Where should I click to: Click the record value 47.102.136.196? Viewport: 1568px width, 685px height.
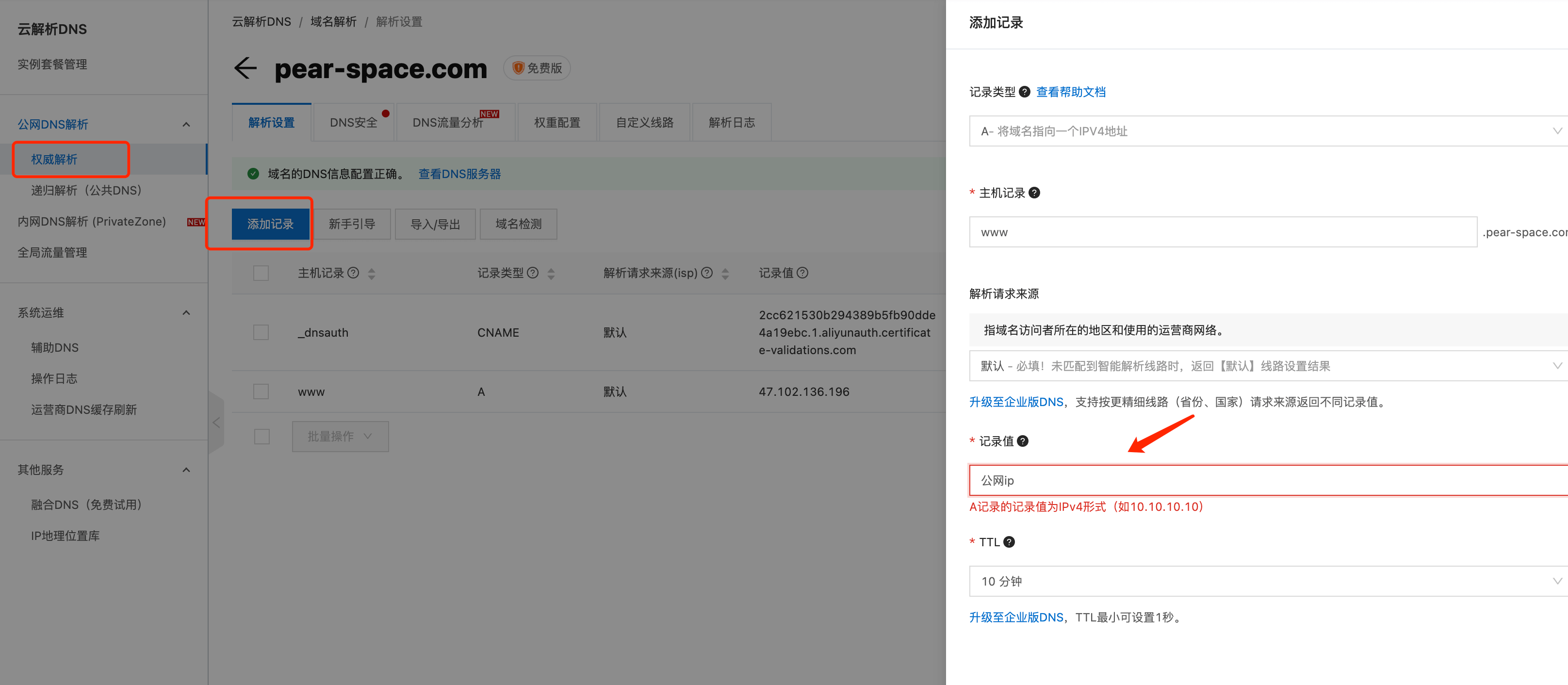pyautogui.click(x=804, y=391)
